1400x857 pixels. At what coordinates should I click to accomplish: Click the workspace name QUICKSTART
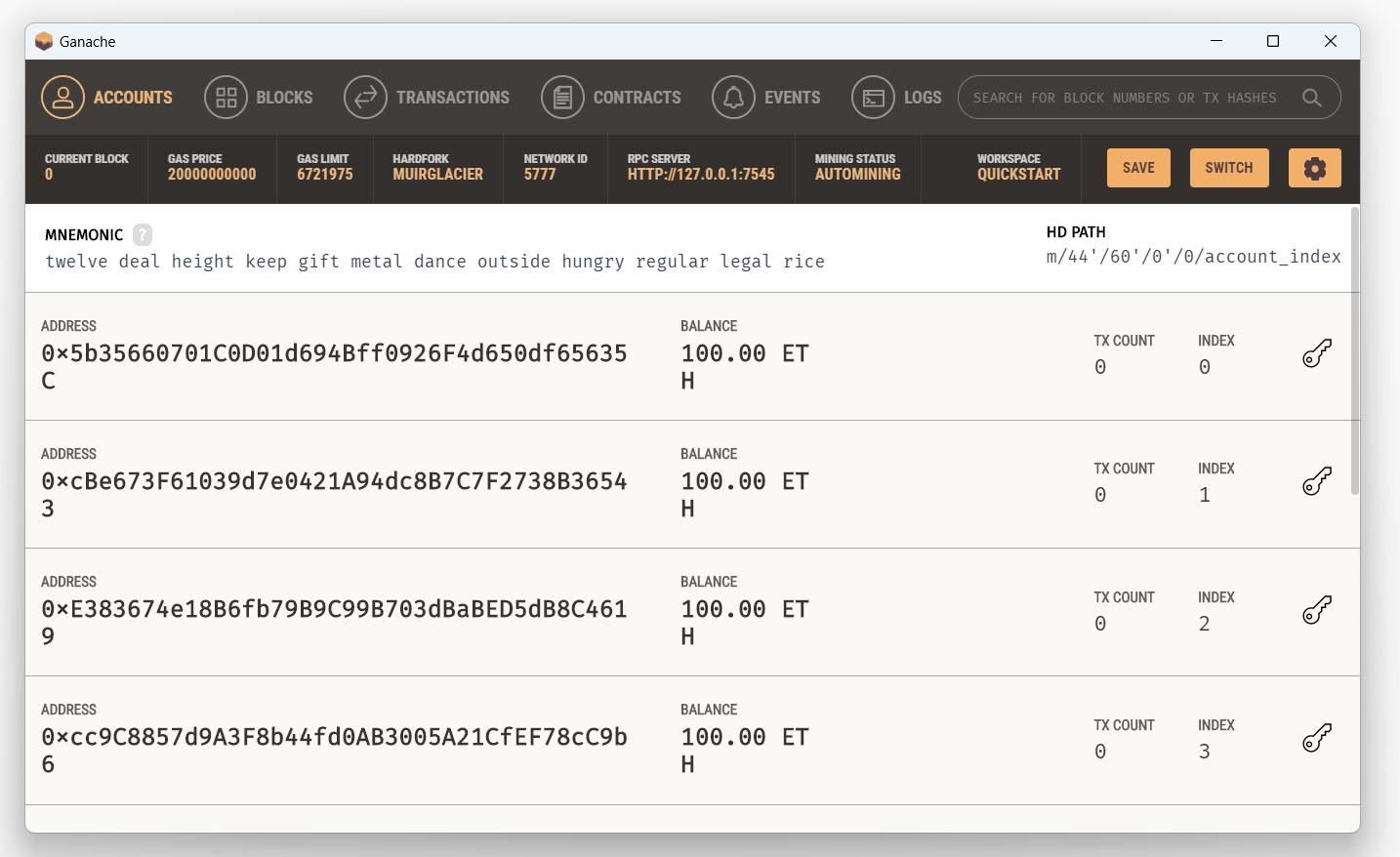[1019, 175]
